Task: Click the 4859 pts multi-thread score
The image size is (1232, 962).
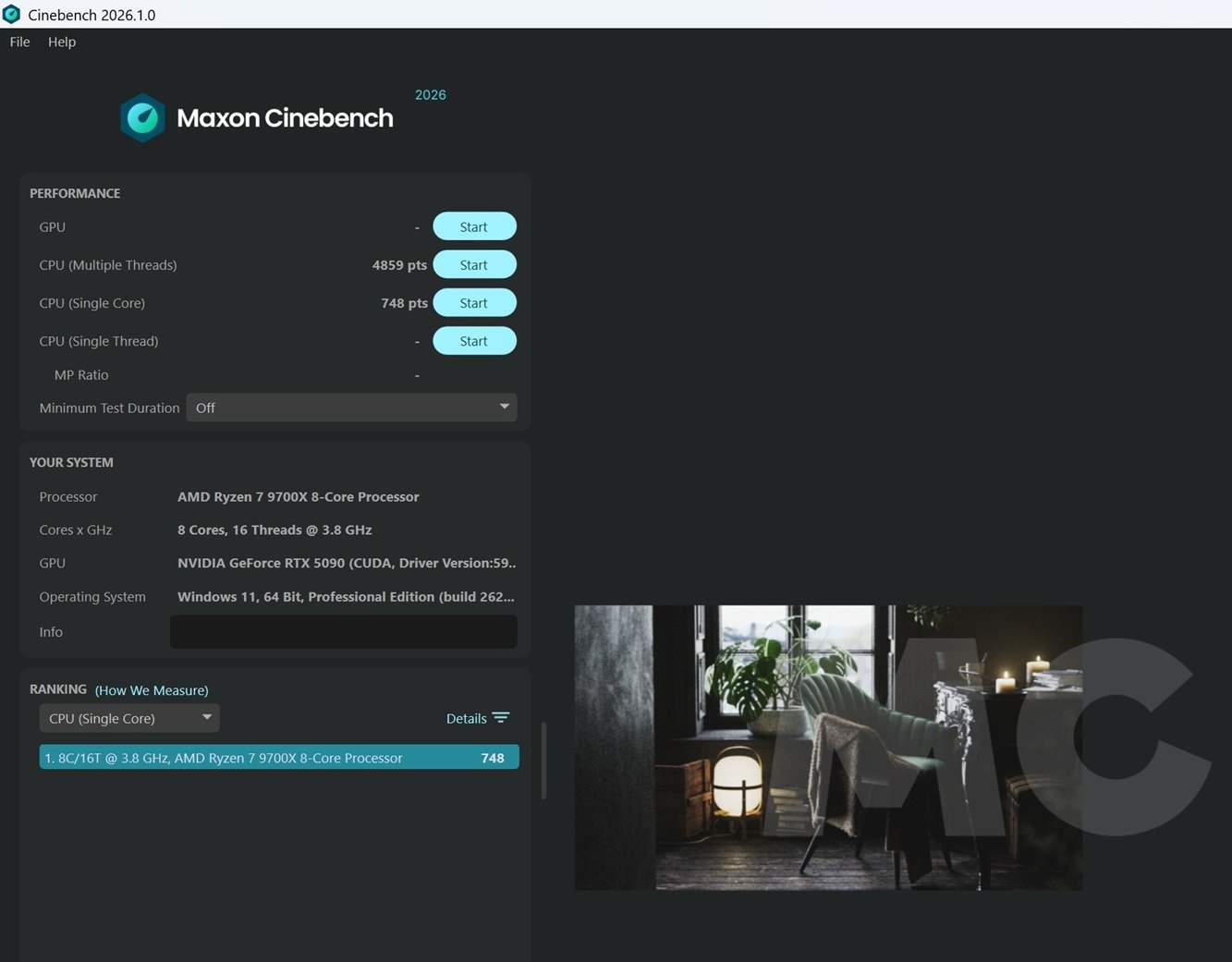Action: (x=399, y=265)
